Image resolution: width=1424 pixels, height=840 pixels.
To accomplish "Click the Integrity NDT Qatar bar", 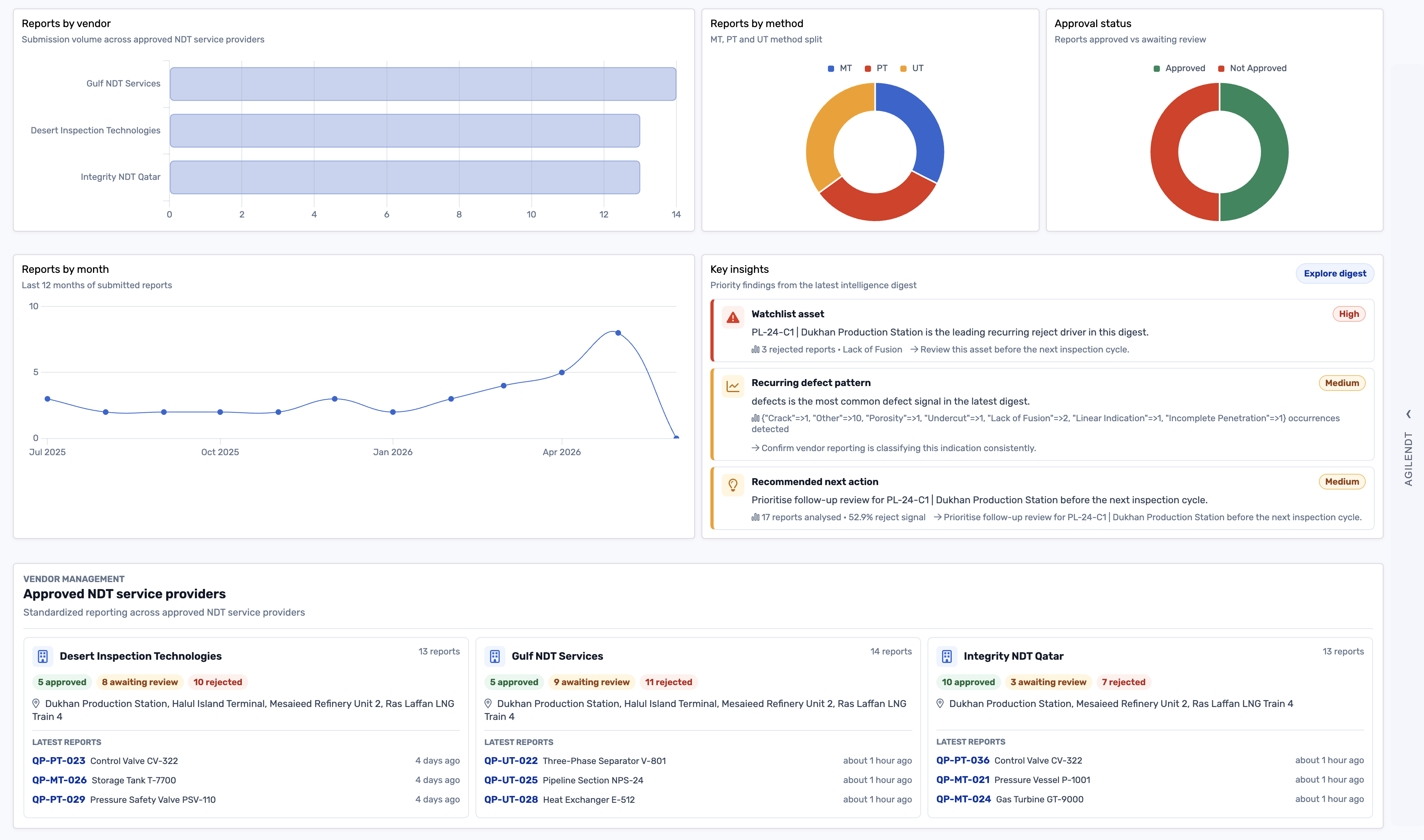I will point(405,177).
